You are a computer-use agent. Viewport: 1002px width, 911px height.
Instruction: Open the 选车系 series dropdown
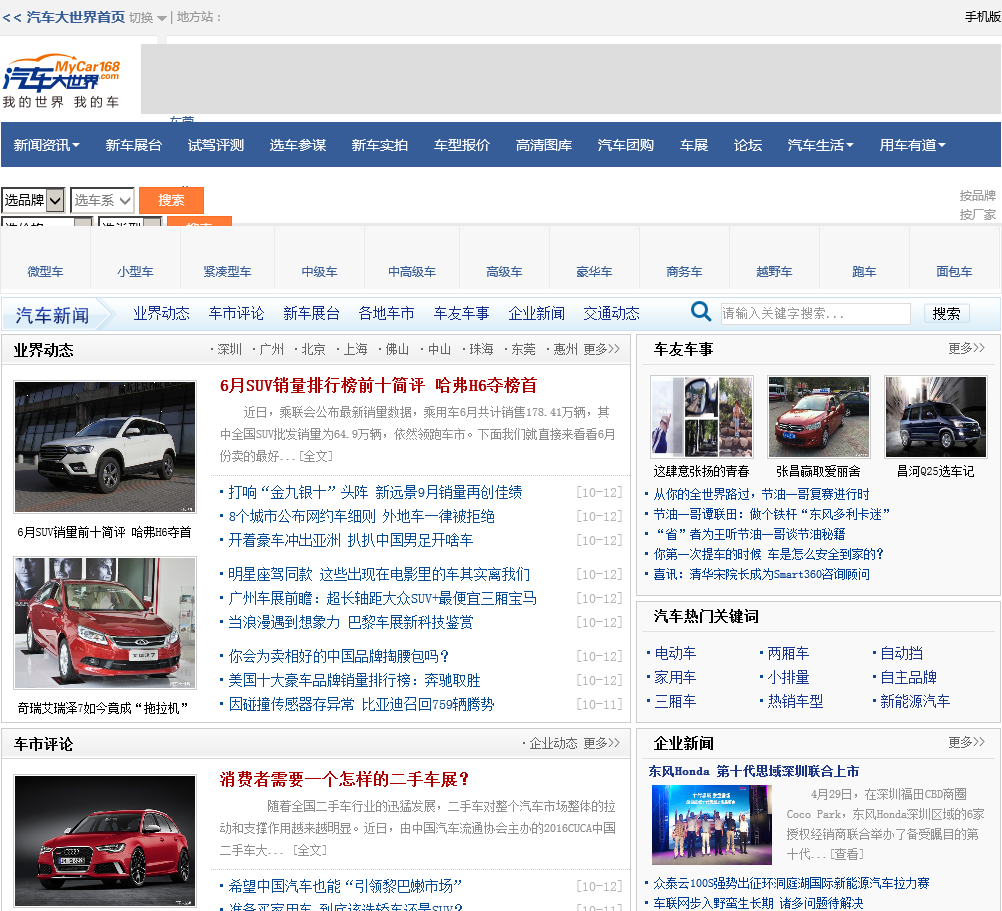point(102,200)
